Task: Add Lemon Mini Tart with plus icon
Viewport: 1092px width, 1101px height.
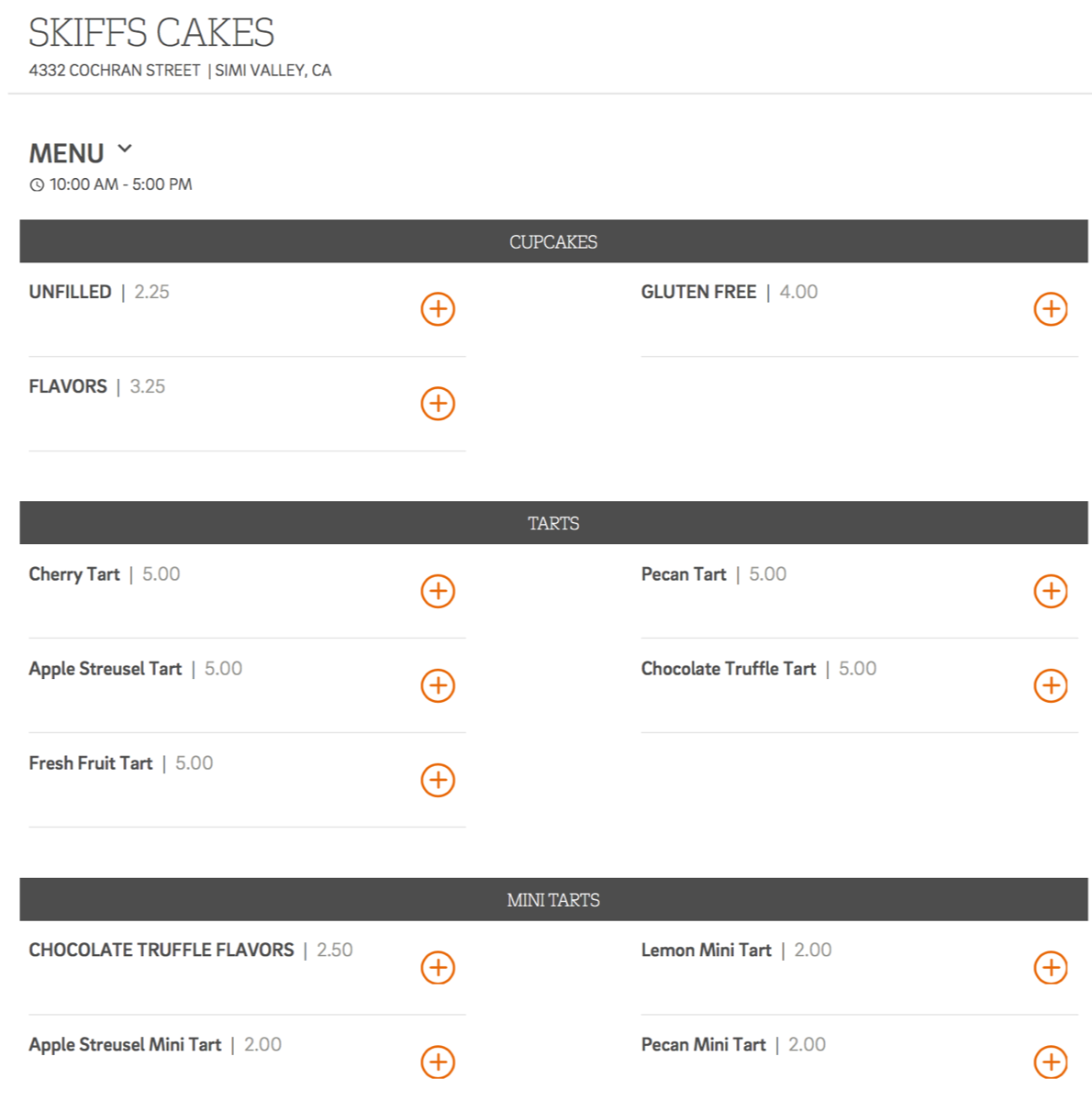Action: [x=1050, y=967]
